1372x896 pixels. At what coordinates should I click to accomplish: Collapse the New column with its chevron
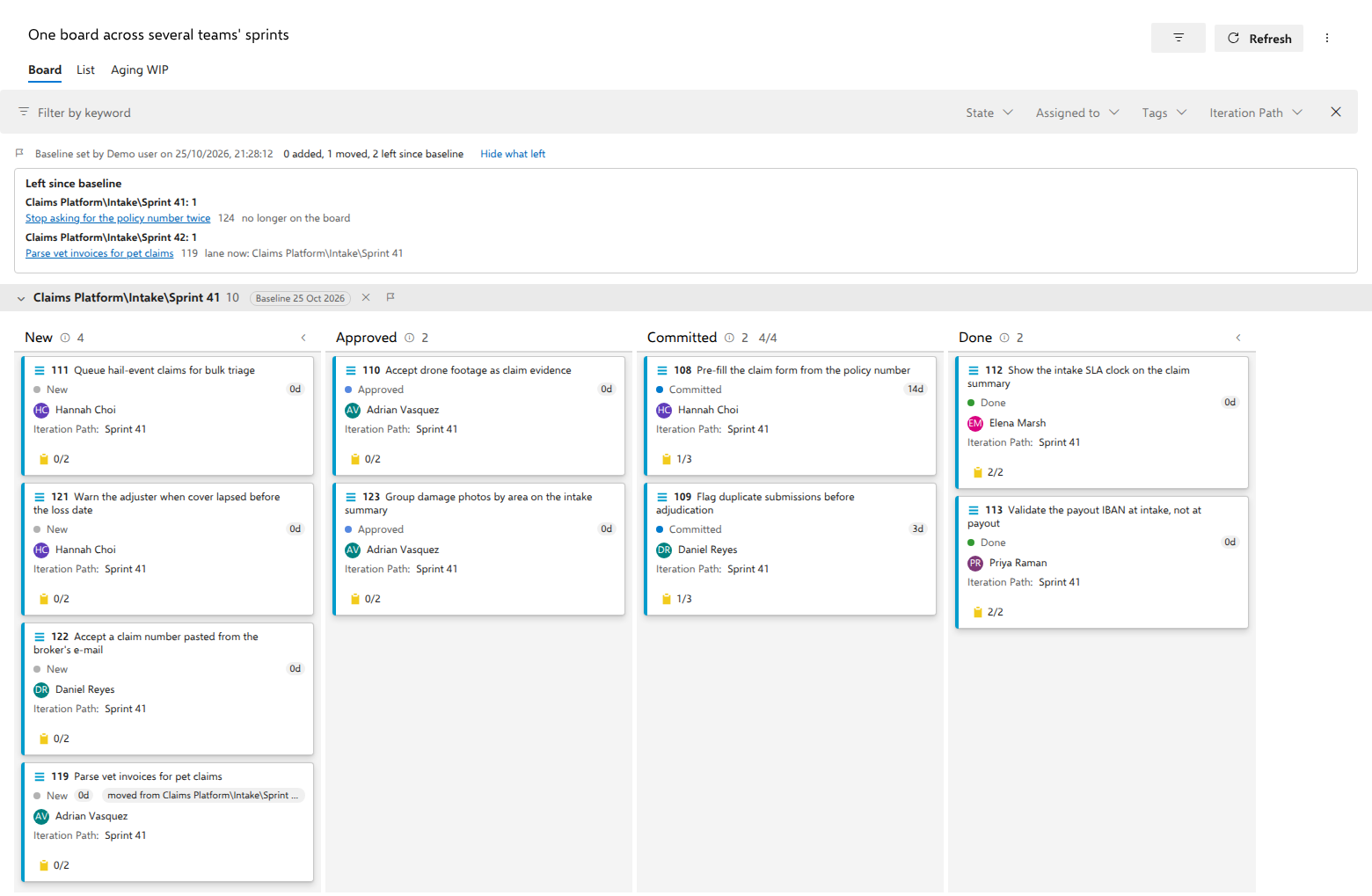(x=303, y=338)
